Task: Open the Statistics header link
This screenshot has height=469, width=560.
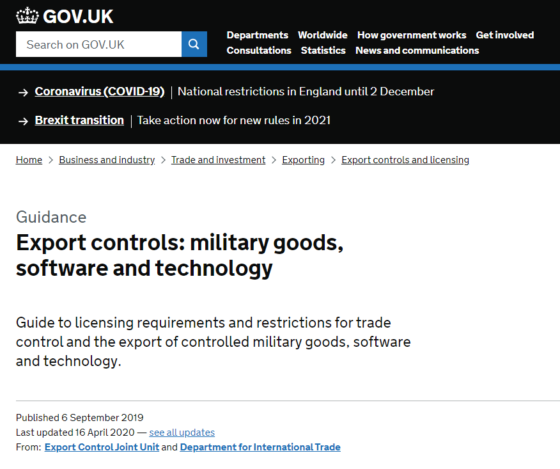Action: tap(323, 50)
